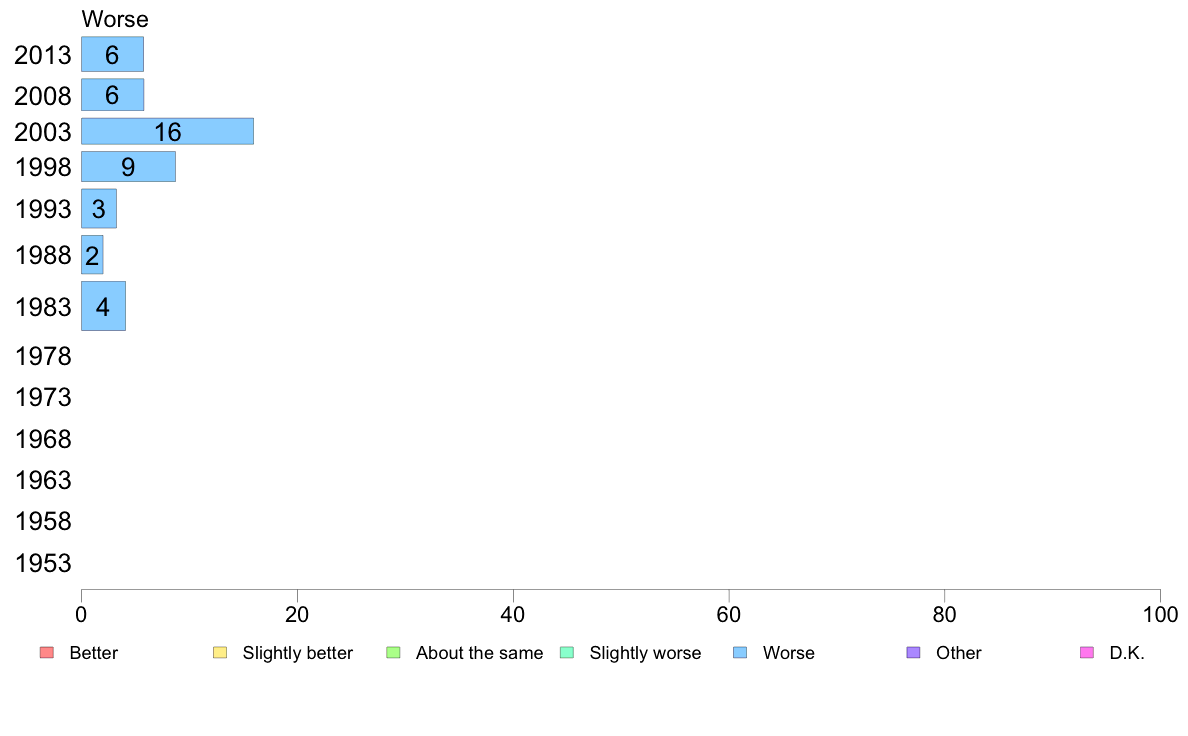Click the Worse column heading
Screen dimensions: 1188x736
coord(115,19)
